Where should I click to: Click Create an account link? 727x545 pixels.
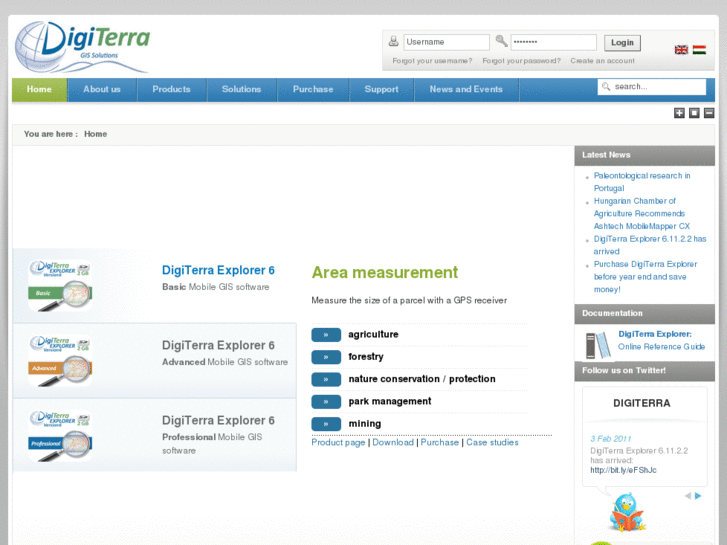click(x=602, y=61)
